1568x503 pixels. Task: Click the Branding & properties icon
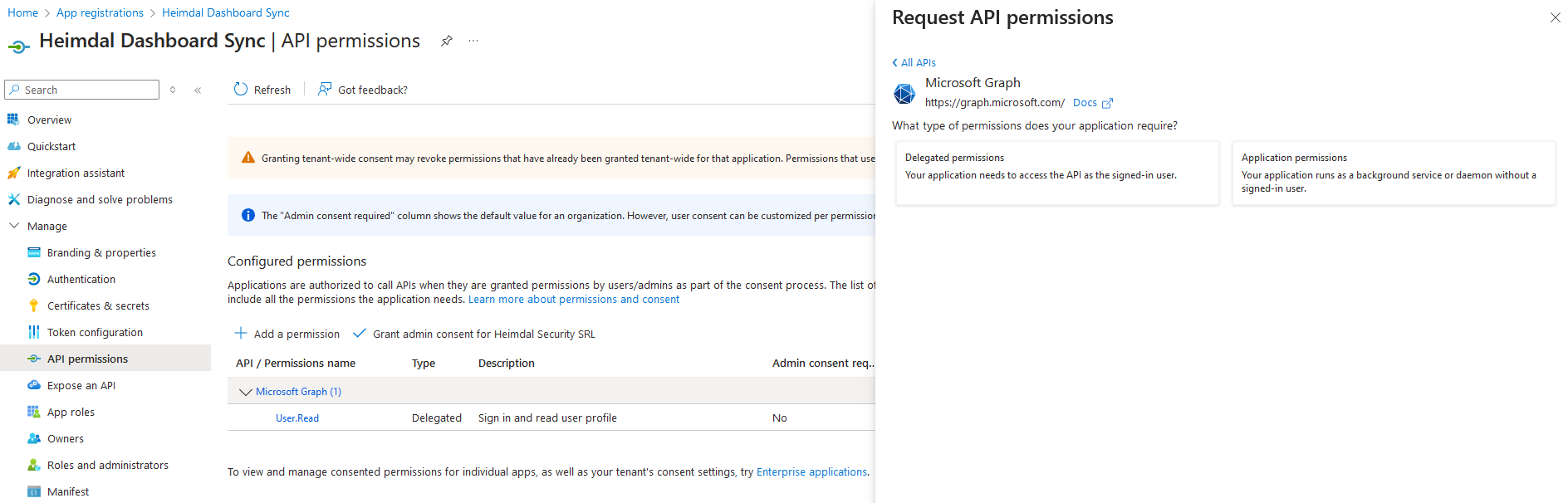pyautogui.click(x=33, y=252)
